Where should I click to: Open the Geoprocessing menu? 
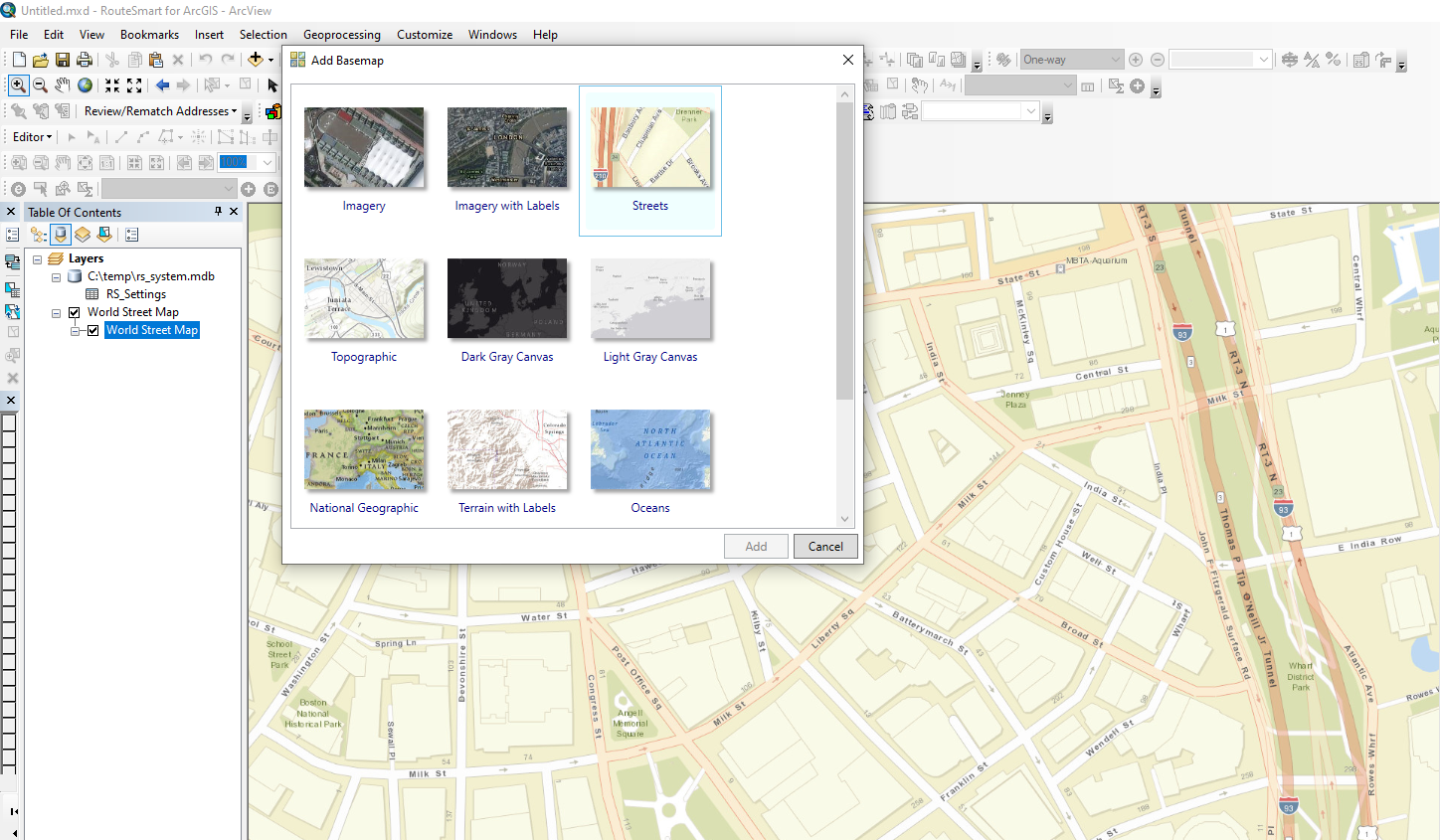[x=341, y=34]
